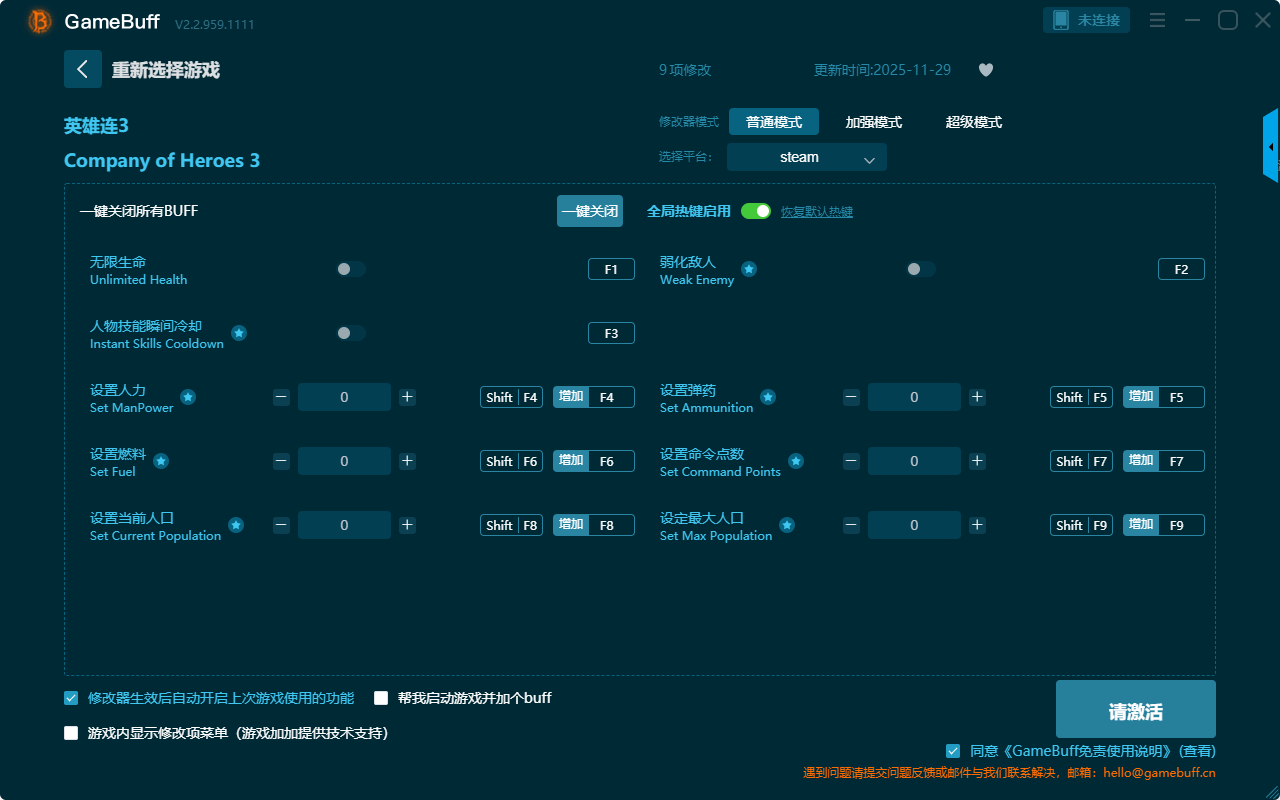Click the Set Max Population value field
This screenshot has width=1280, height=800.
pyautogui.click(x=914, y=525)
